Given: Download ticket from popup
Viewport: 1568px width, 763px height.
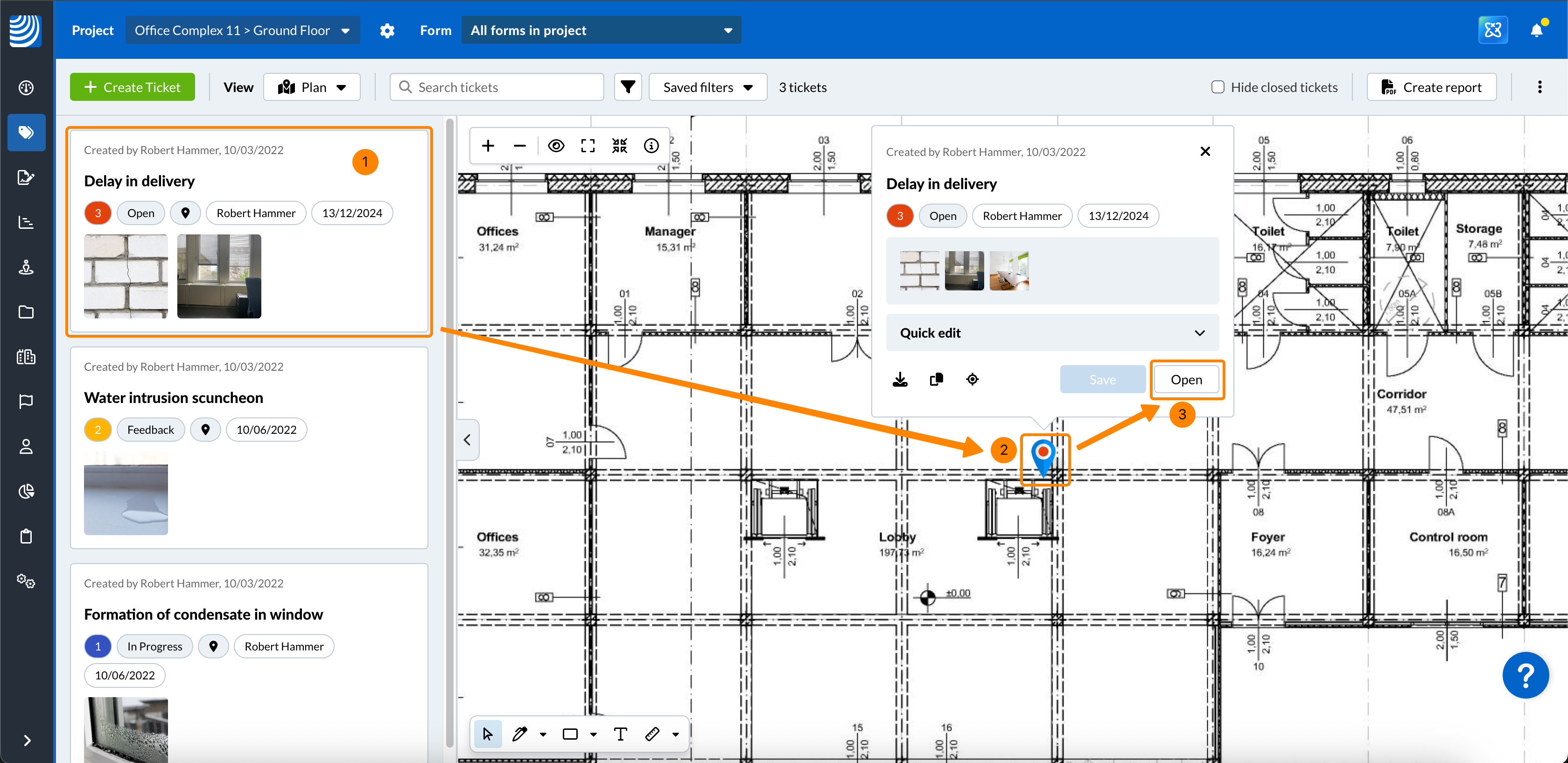Looking at the screenshot, I should pos(900,379).
